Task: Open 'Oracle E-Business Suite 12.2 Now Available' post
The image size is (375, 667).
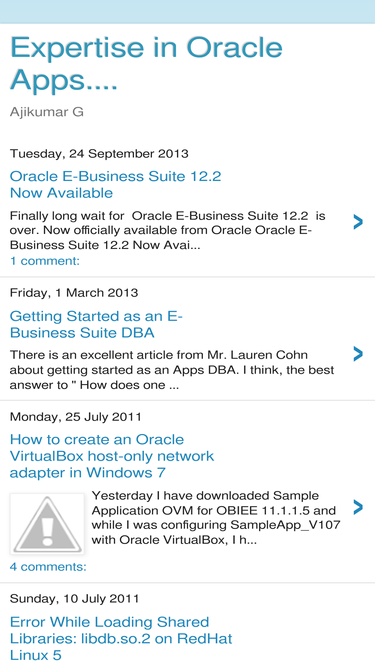Action: 116,184
